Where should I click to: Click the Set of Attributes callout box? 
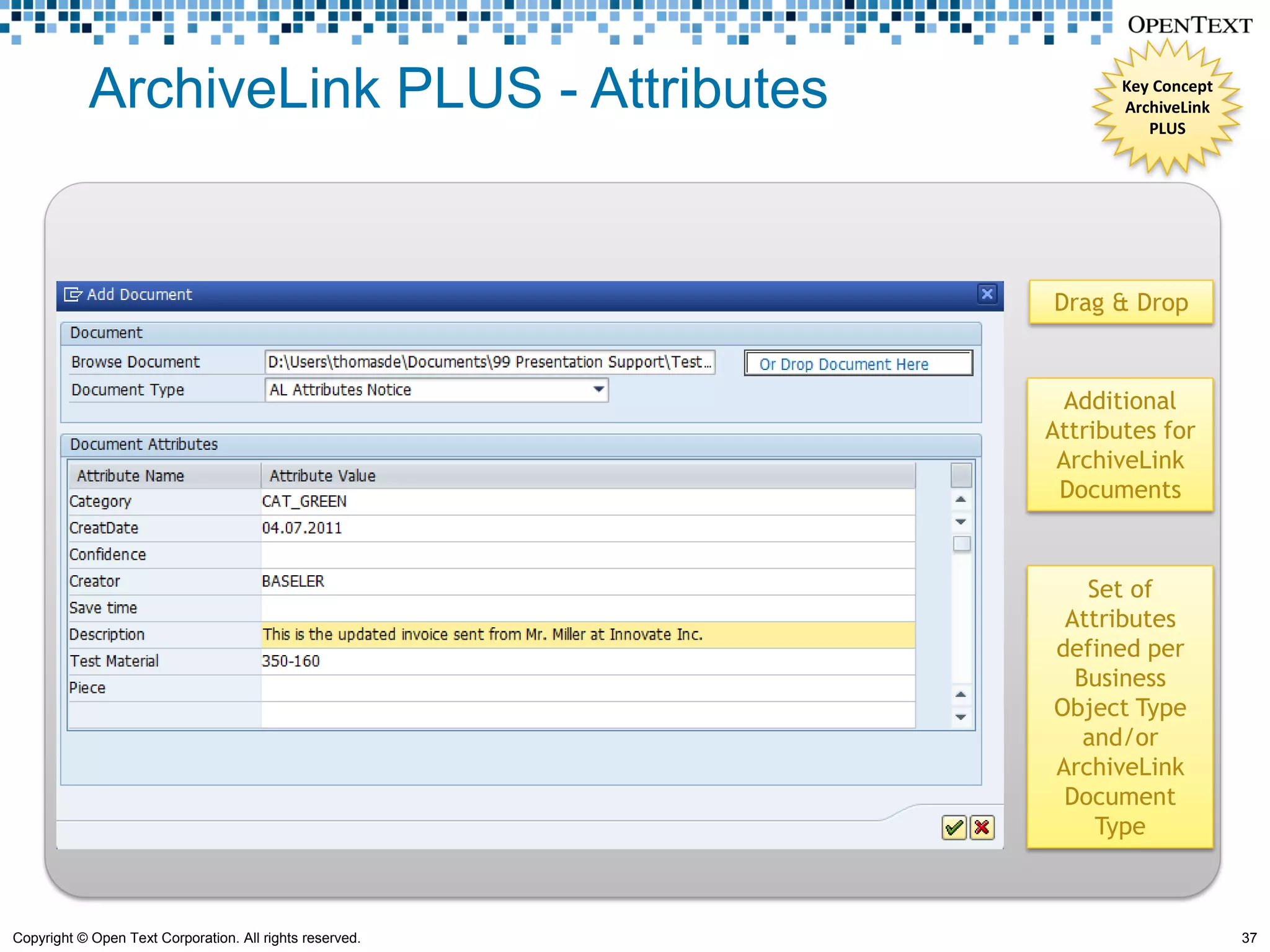tap(1120, 707)
